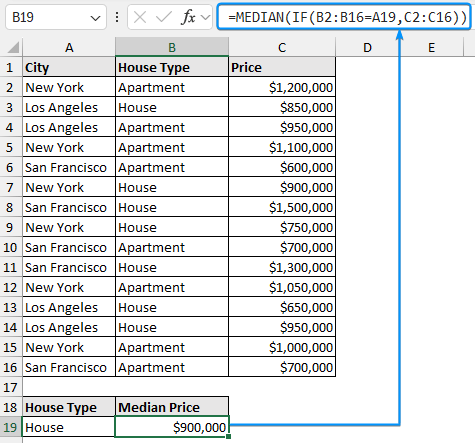Select the cell with $850,000
The height and width of the screenshot is (443, 475).
point(282,107)
